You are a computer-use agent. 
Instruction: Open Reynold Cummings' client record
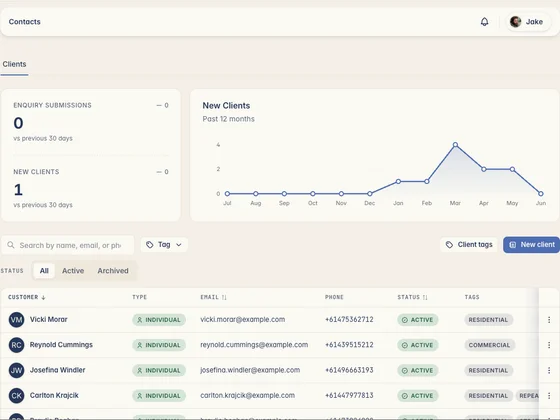tap(61, 345)
